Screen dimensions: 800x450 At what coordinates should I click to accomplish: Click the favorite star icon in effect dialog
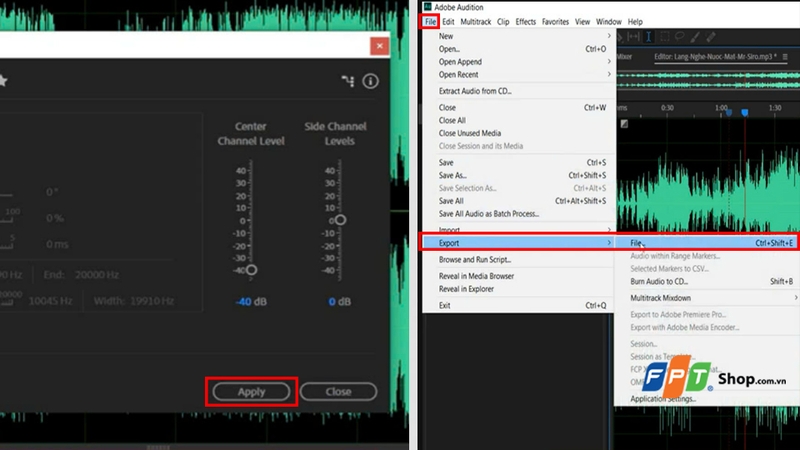pyautogui.click(x=3, y=81)
